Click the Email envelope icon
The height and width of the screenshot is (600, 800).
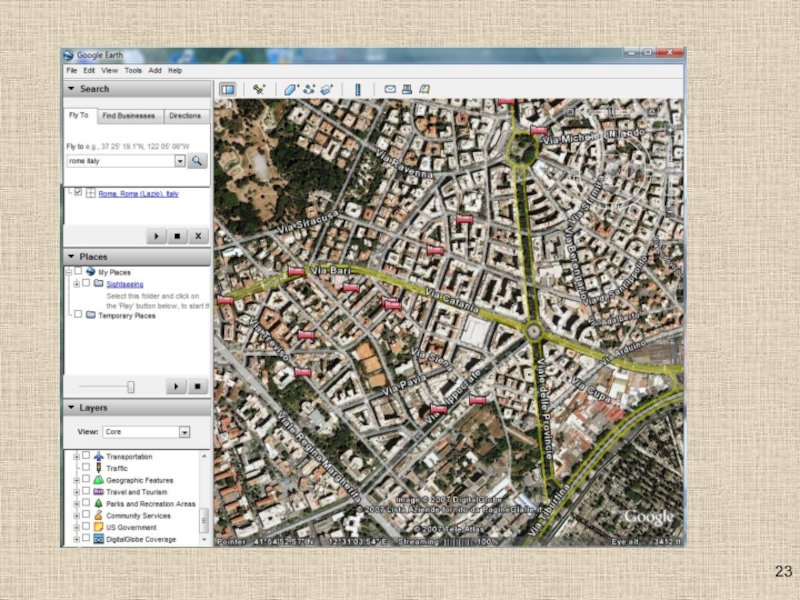391,89
